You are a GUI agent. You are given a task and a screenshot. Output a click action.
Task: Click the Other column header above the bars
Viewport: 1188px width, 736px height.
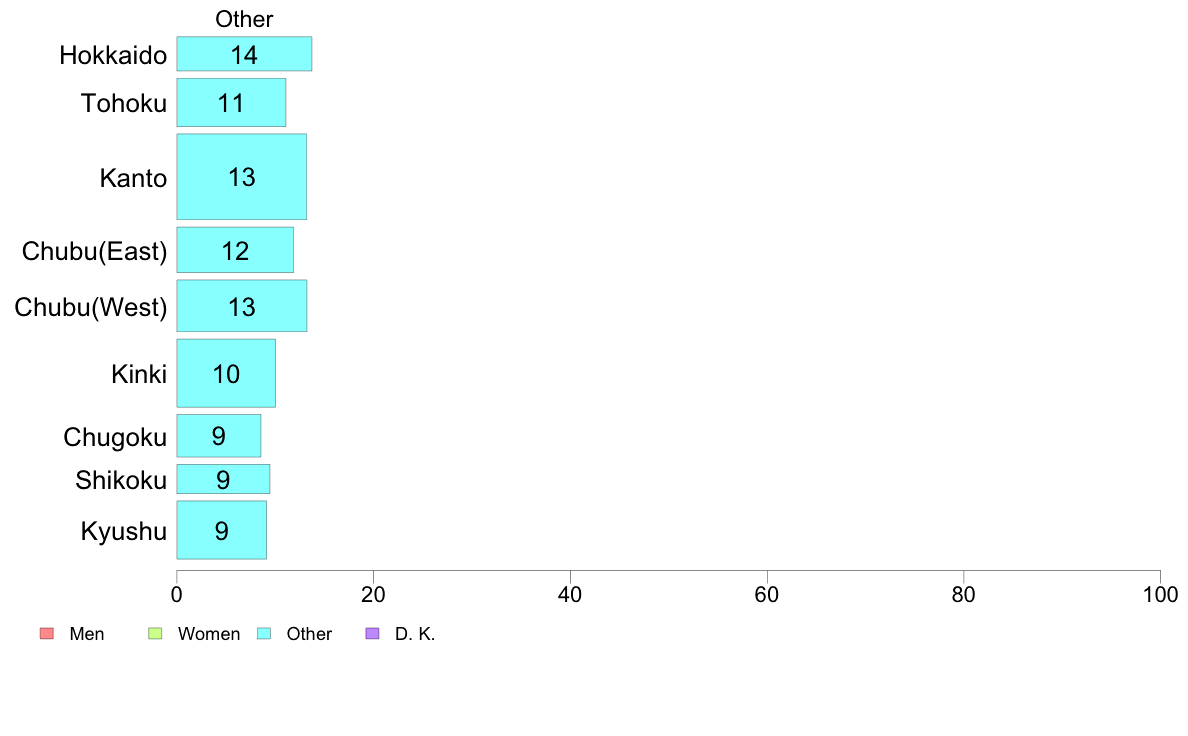[x=244, y=19]
